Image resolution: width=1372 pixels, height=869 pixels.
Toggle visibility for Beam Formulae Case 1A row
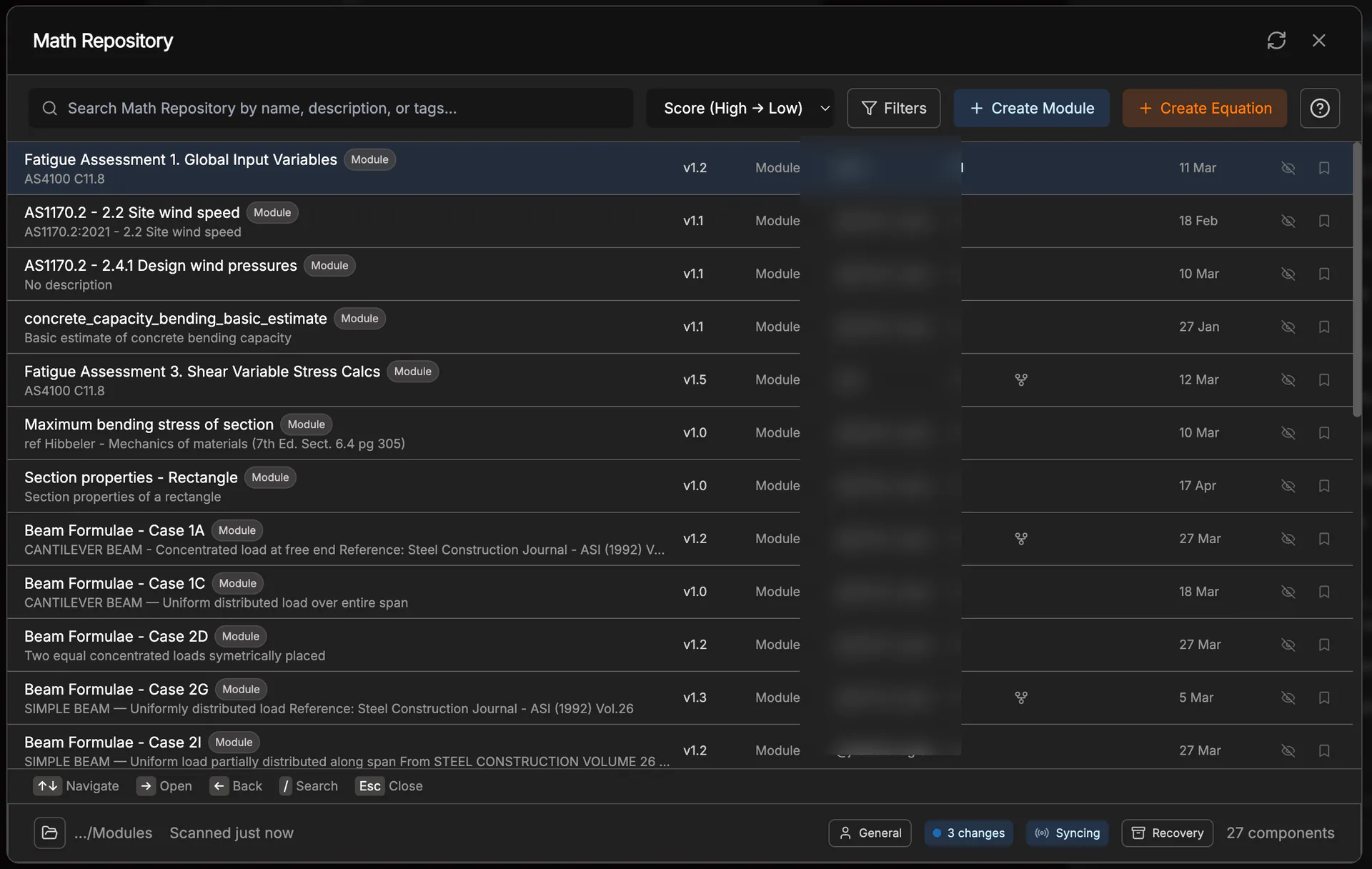click(1288, 539)
